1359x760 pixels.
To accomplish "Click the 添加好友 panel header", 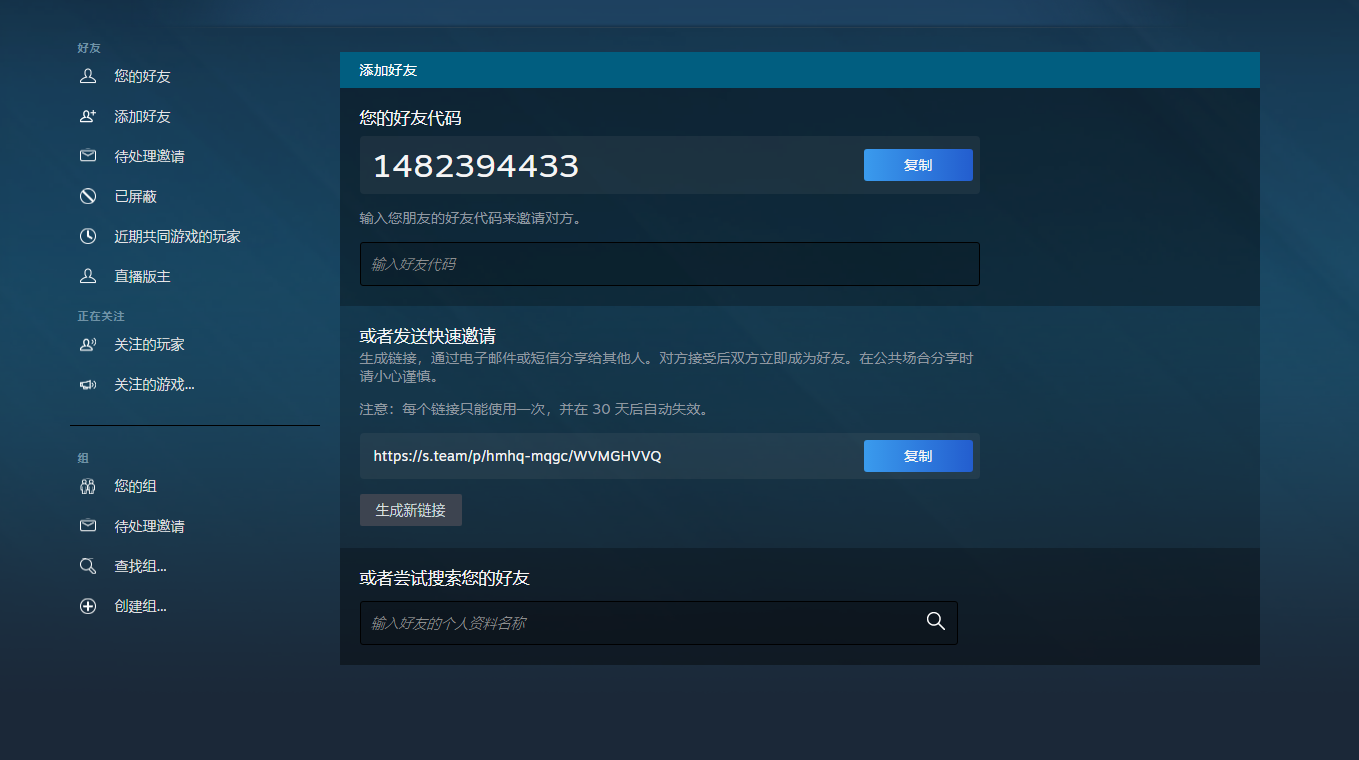I will coord(800,70).
